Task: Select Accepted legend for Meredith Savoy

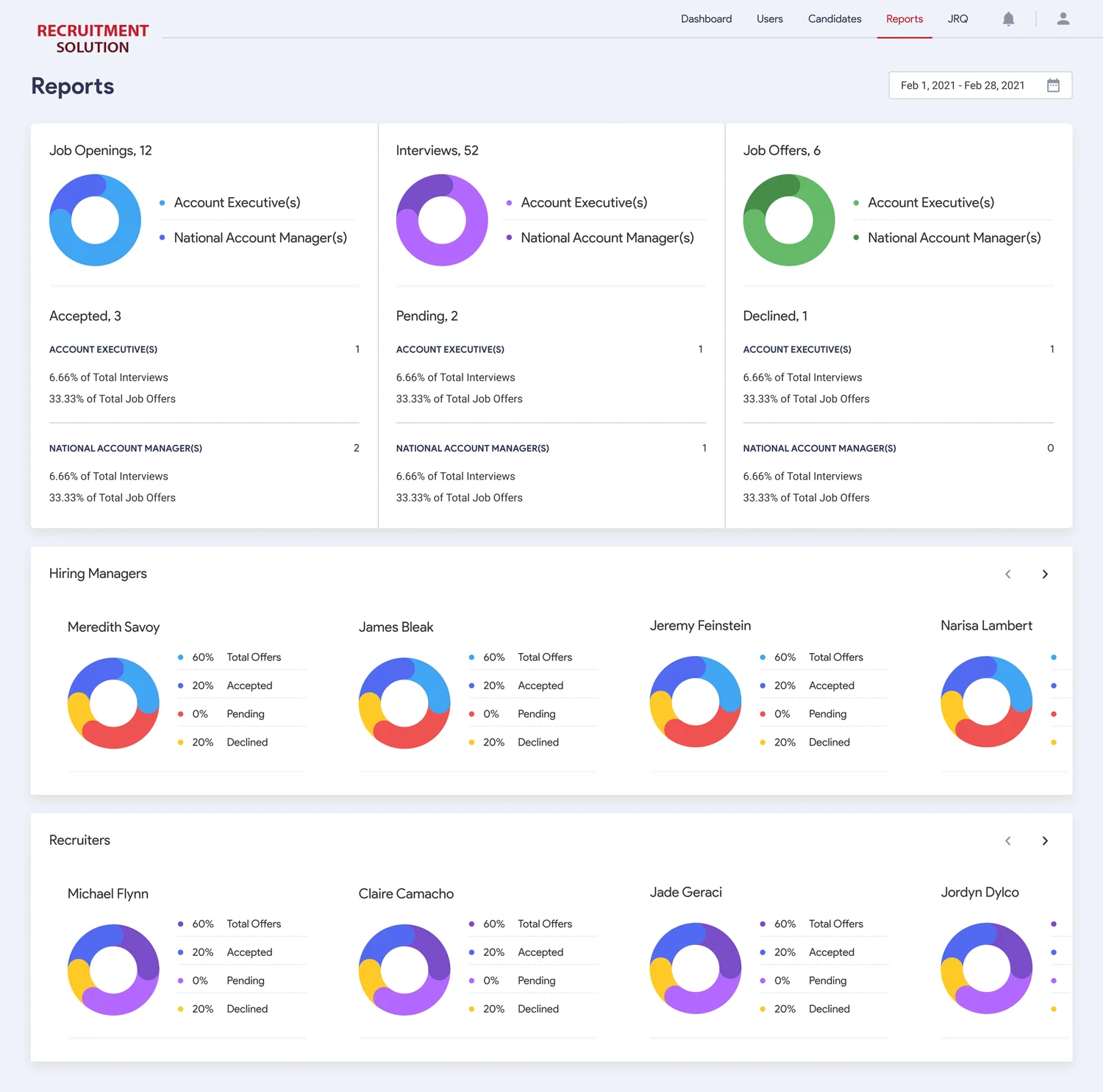Action: [x=225, y=685]
